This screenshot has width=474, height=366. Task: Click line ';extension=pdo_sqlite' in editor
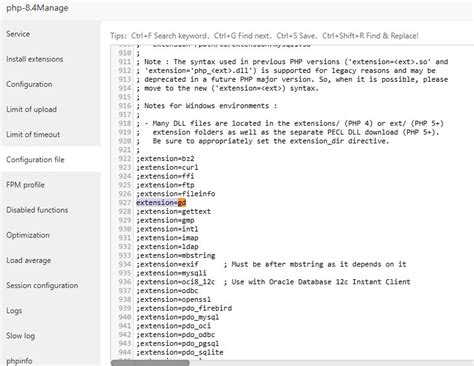tap(180, 352)
